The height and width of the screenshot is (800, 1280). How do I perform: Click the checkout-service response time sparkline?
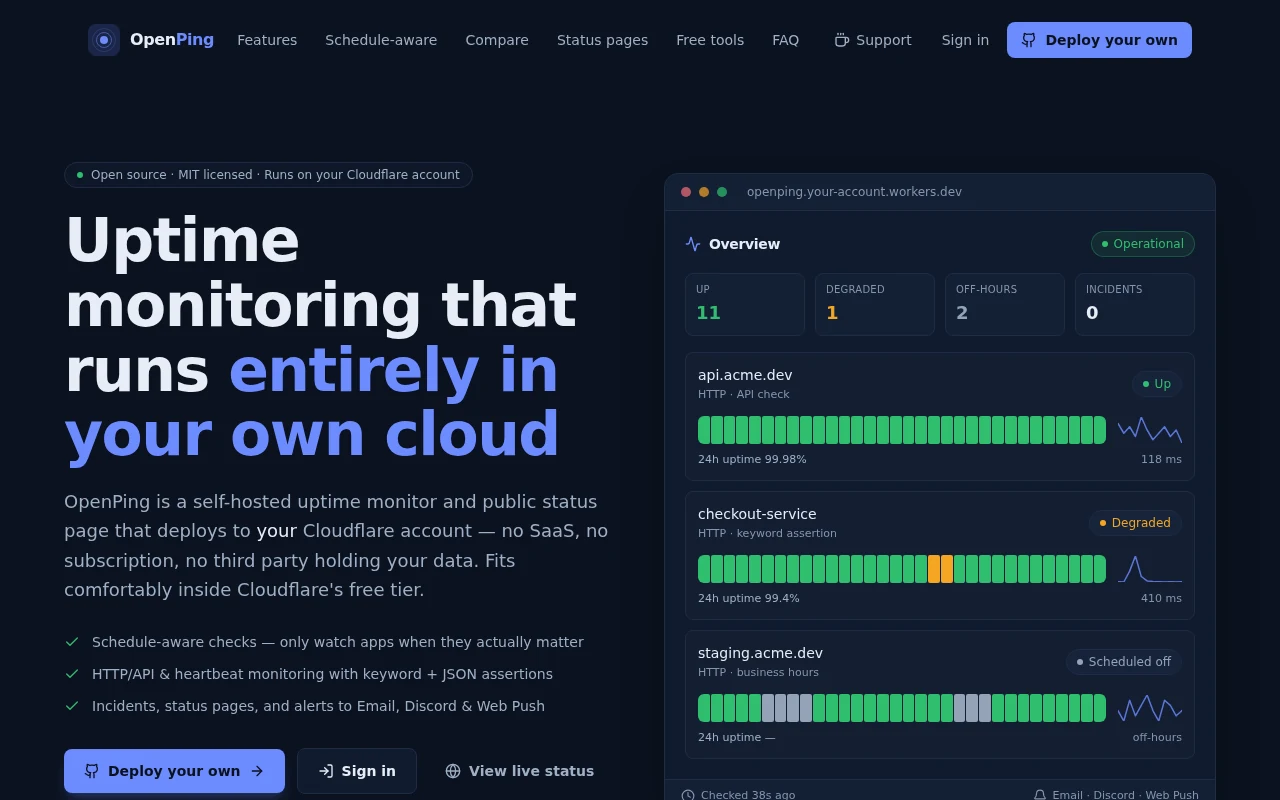[x=1150, y=569]
